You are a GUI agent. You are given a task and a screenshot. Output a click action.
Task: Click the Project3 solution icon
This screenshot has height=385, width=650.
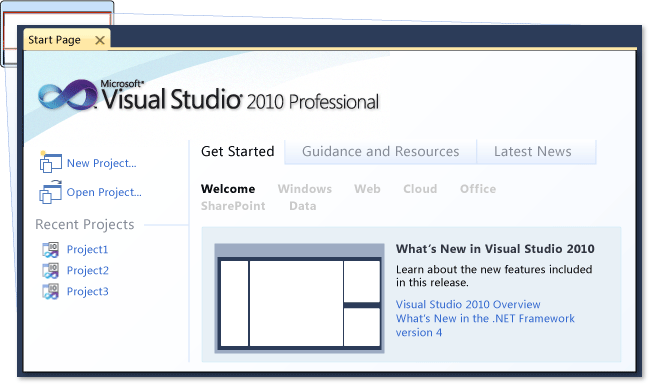51,291
